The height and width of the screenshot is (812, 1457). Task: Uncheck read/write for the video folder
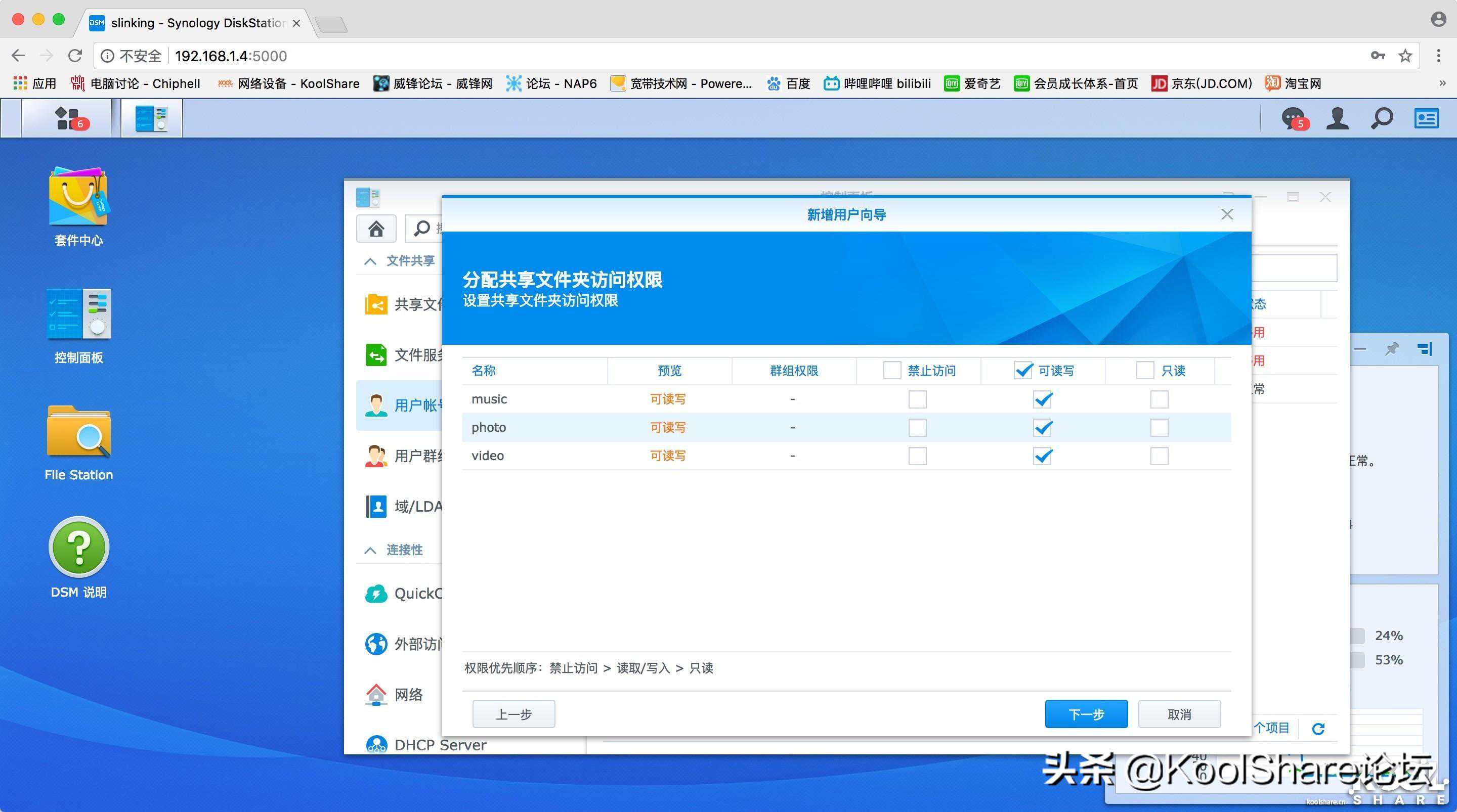coord(1042,456)
